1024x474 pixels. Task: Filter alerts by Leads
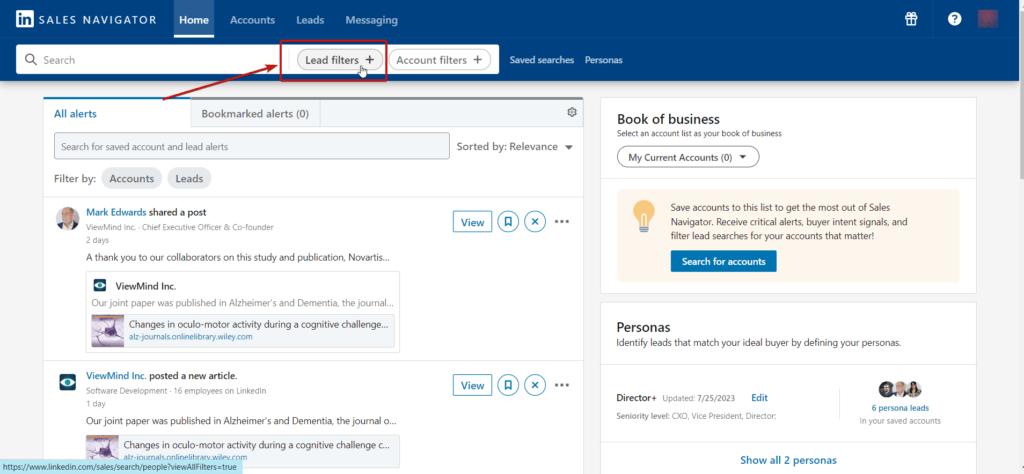point(189,178)
